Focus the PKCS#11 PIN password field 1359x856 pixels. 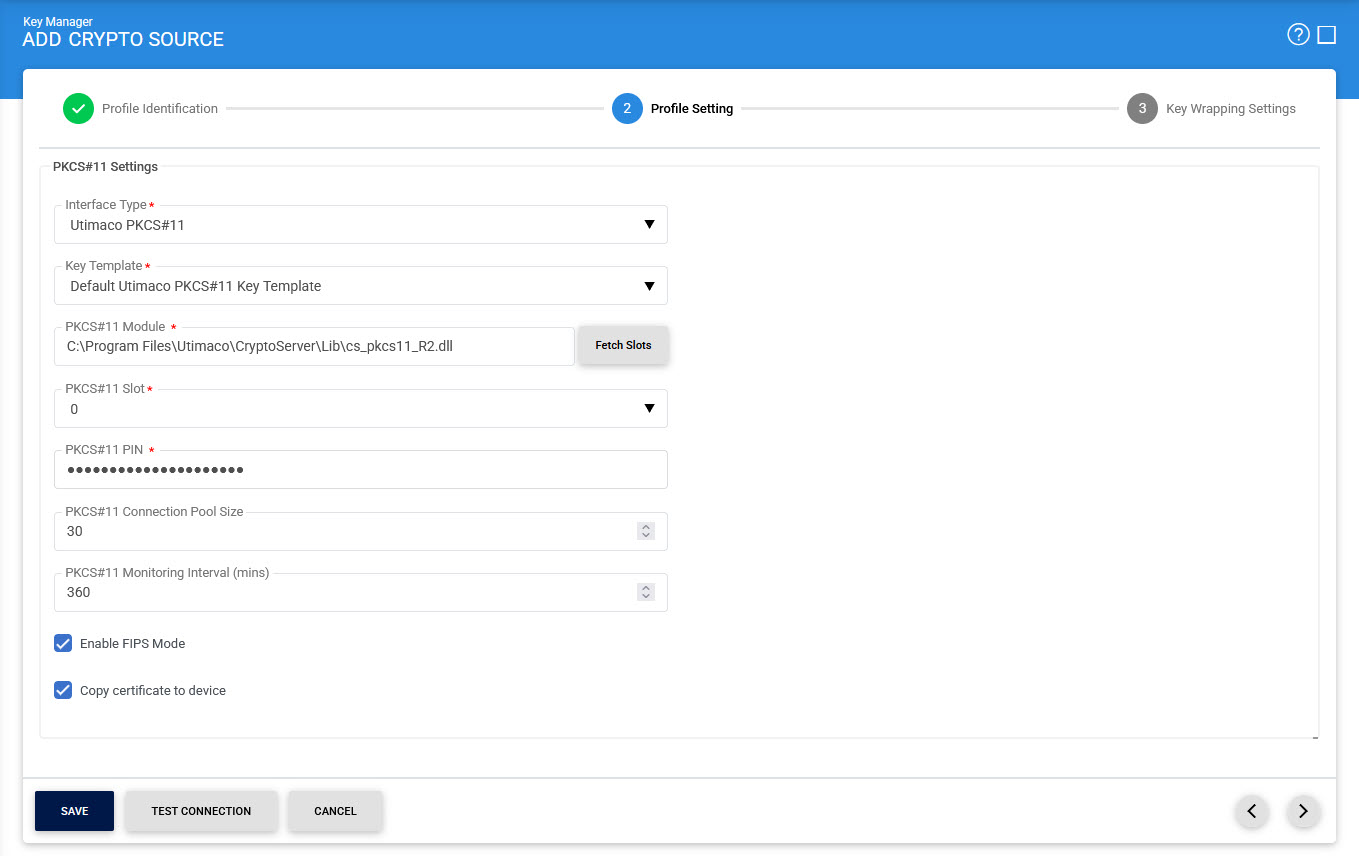360,470
